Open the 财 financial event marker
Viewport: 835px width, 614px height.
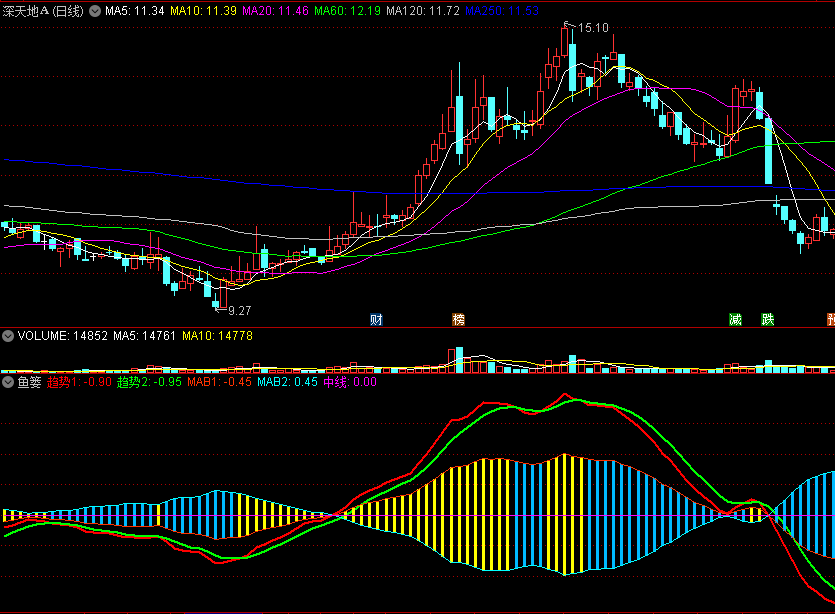click(x=376, y=320)
